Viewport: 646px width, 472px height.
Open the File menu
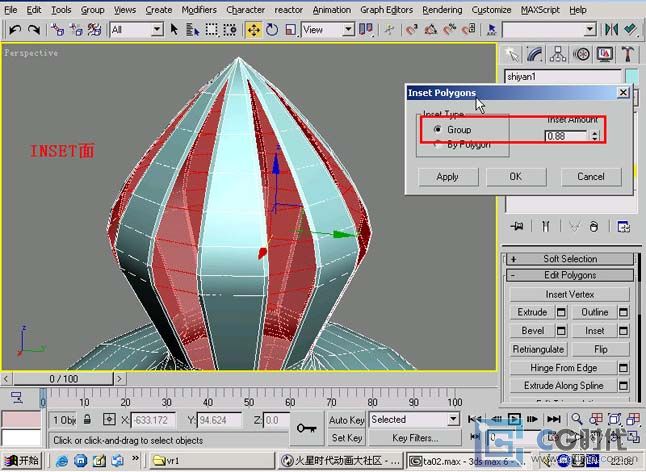pos(11,9)
